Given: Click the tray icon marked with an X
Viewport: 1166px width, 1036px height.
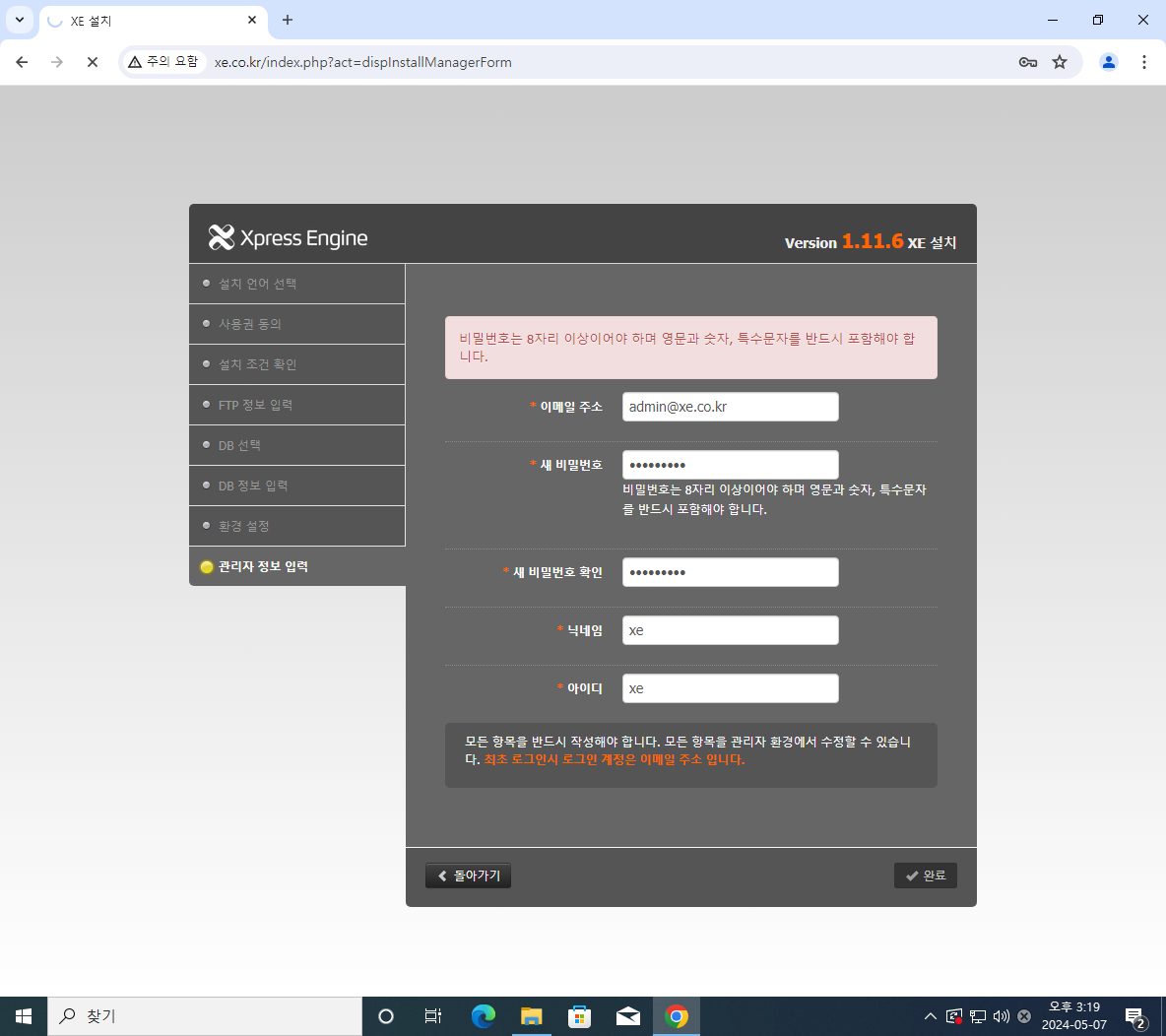Looking at the screenshot, I should 1024,1016.
